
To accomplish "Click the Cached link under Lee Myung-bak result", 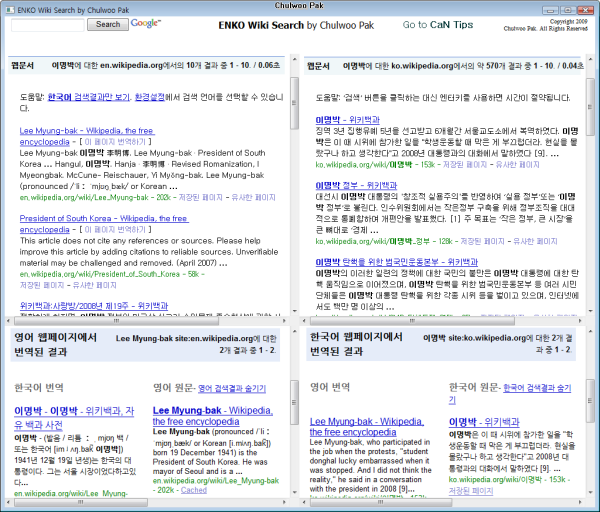I will 194,490.
